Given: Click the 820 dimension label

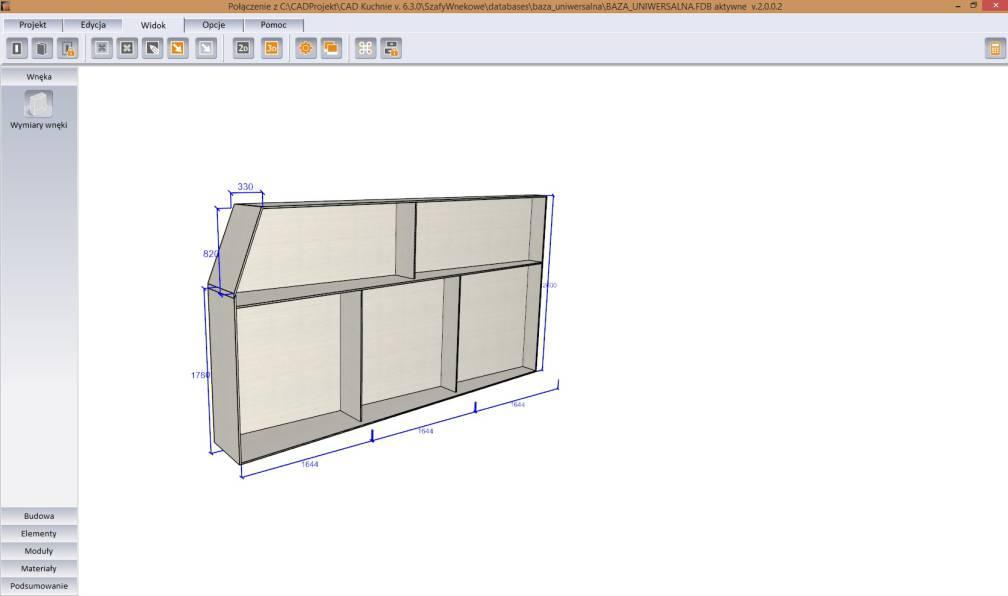Looking at the screenshot, I should [x=210, y=254].
